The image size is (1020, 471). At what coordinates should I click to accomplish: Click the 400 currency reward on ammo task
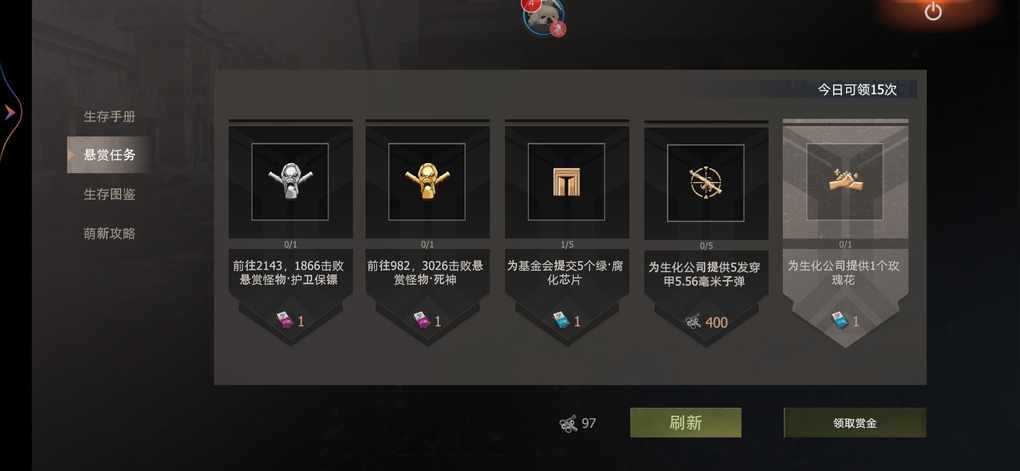pos(706,322)
